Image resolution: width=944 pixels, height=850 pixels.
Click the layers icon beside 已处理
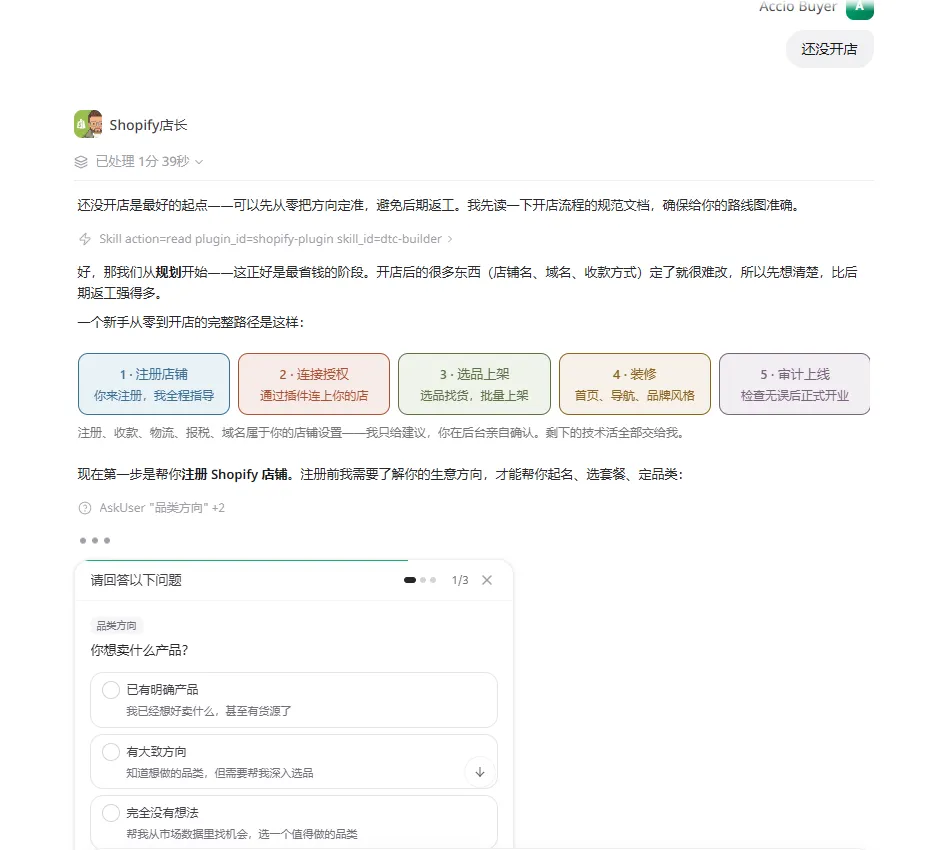point(81,161)
